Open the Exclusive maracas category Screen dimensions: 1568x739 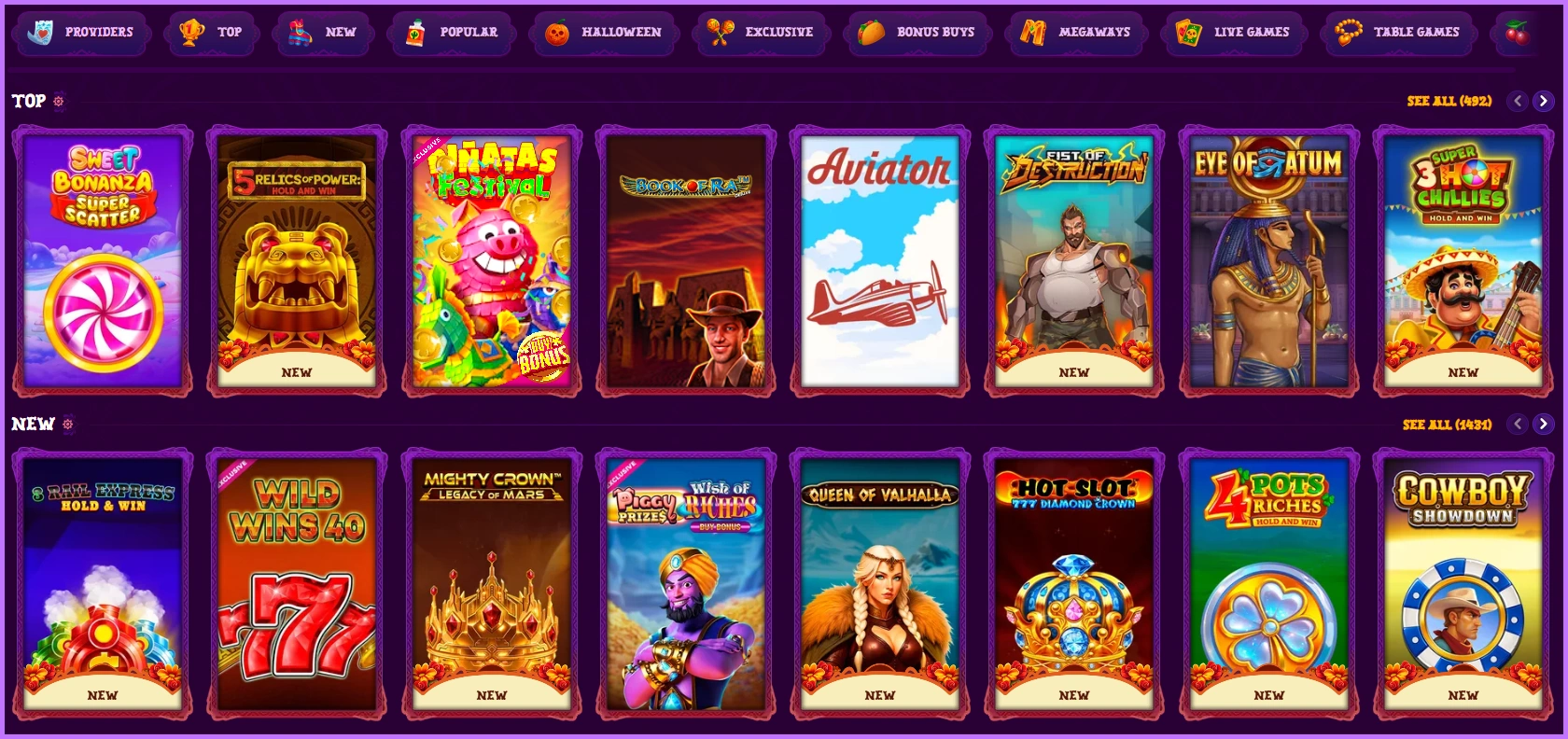[761, 33]
